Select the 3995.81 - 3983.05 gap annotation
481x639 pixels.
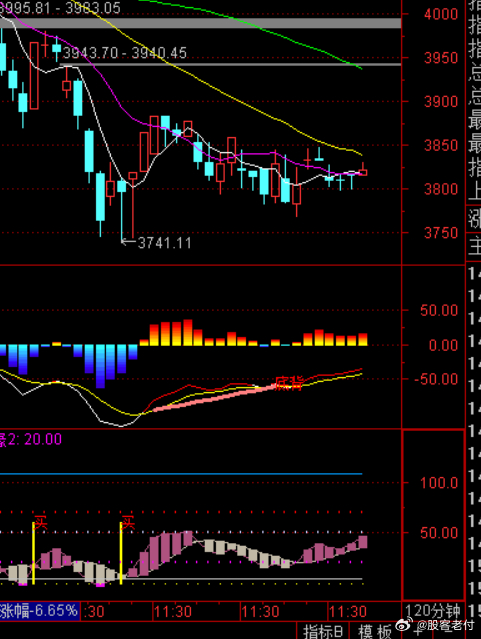pyautogui.click(x=60, y=8)
